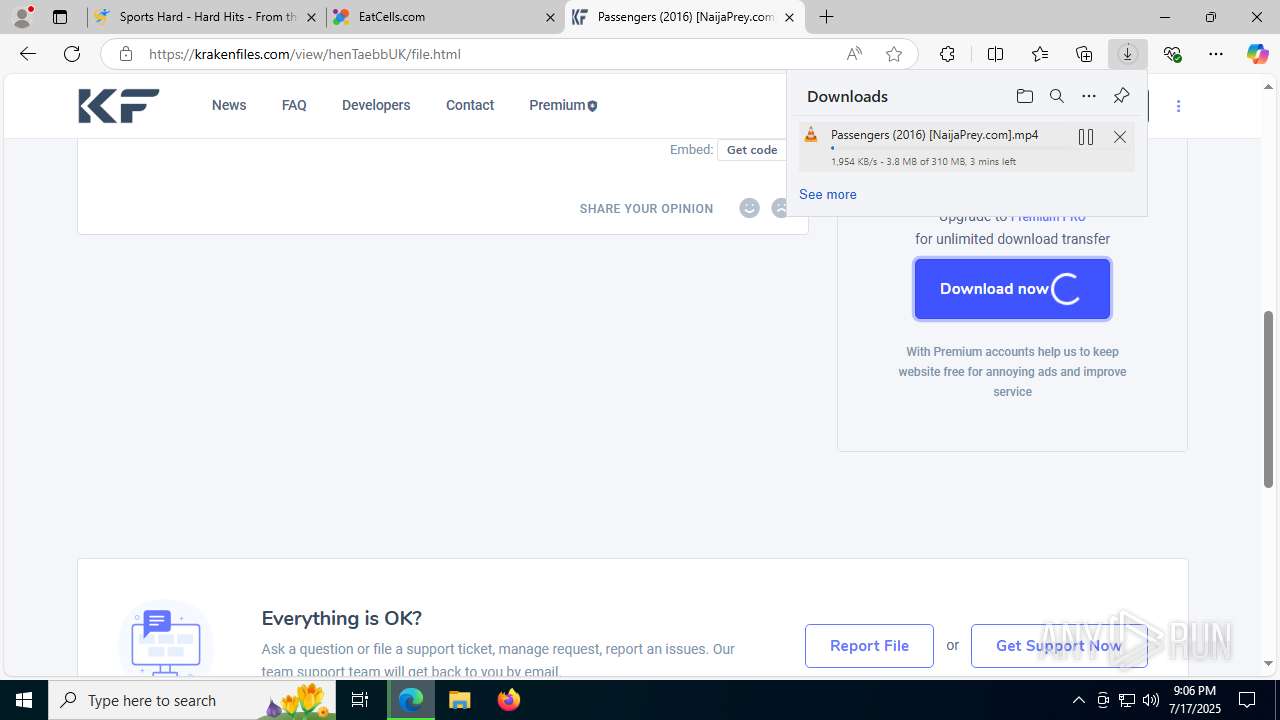The width and height of the screenshot is (1280, 720).
Task: Open the Split screen icon
Action: pos(995,54)
